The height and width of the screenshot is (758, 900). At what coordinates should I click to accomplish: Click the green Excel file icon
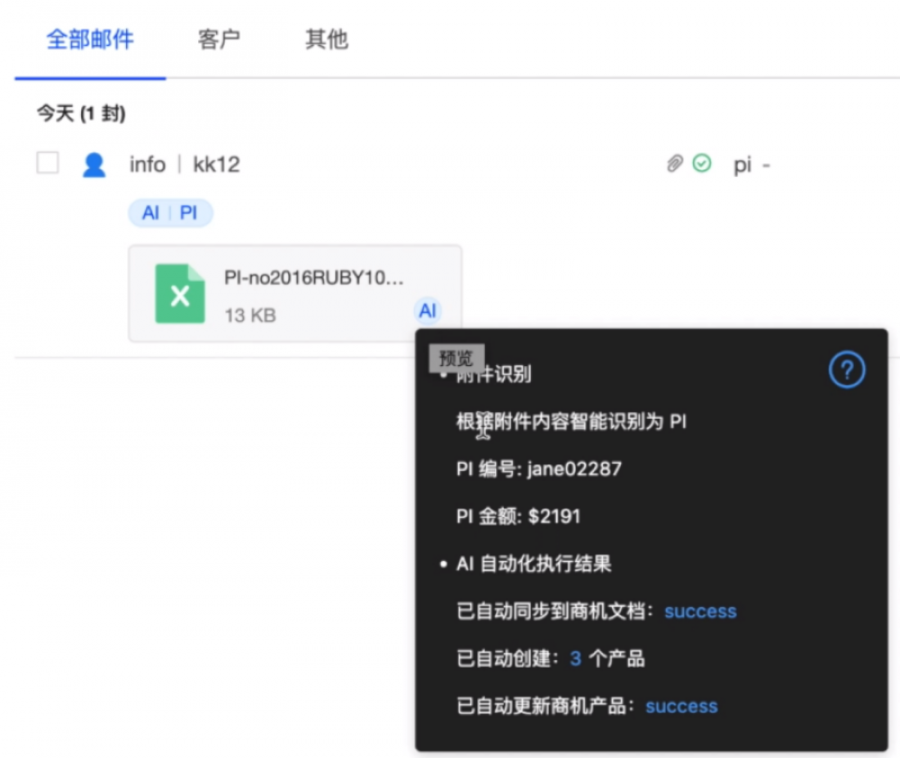[x=180, y=293]
